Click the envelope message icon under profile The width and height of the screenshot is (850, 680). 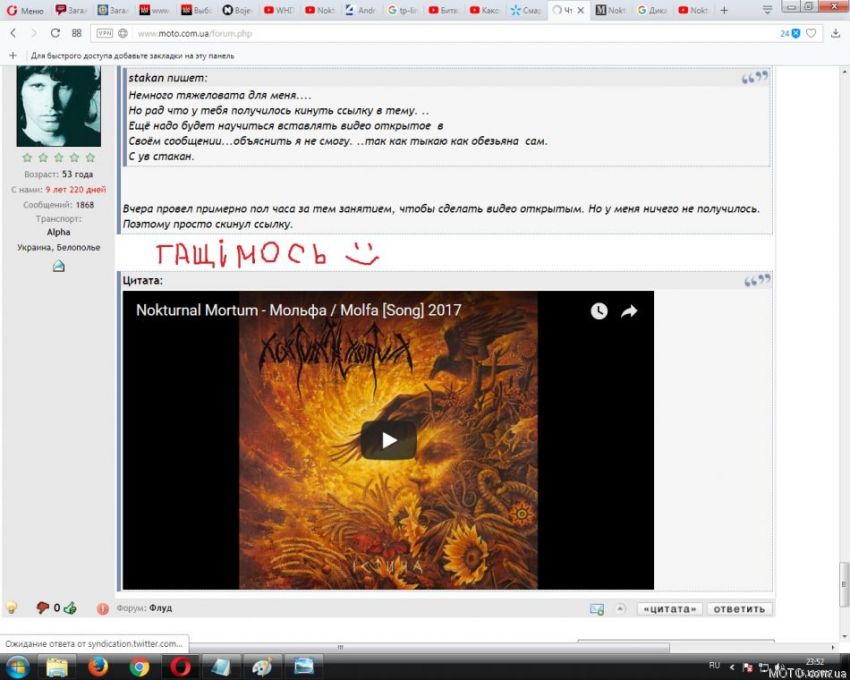tap(59, 266)
